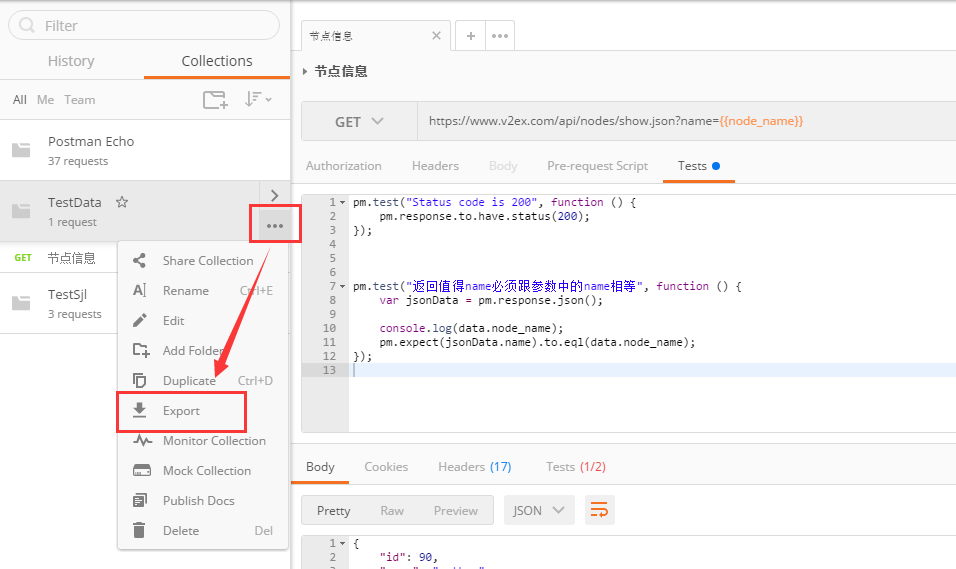
Task: Open the response Headers (17) tab
Action: (474, 467)
